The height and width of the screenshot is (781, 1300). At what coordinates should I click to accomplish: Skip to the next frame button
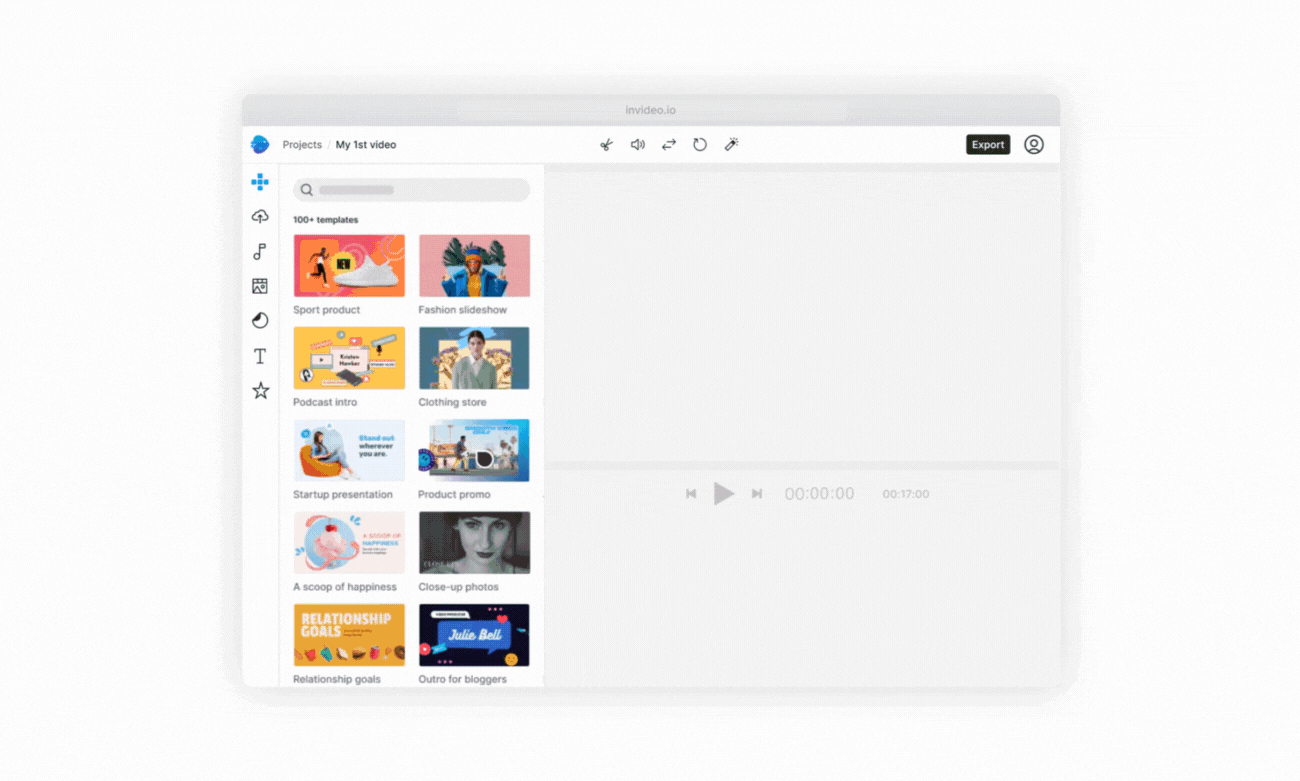[x=757, y=494]
